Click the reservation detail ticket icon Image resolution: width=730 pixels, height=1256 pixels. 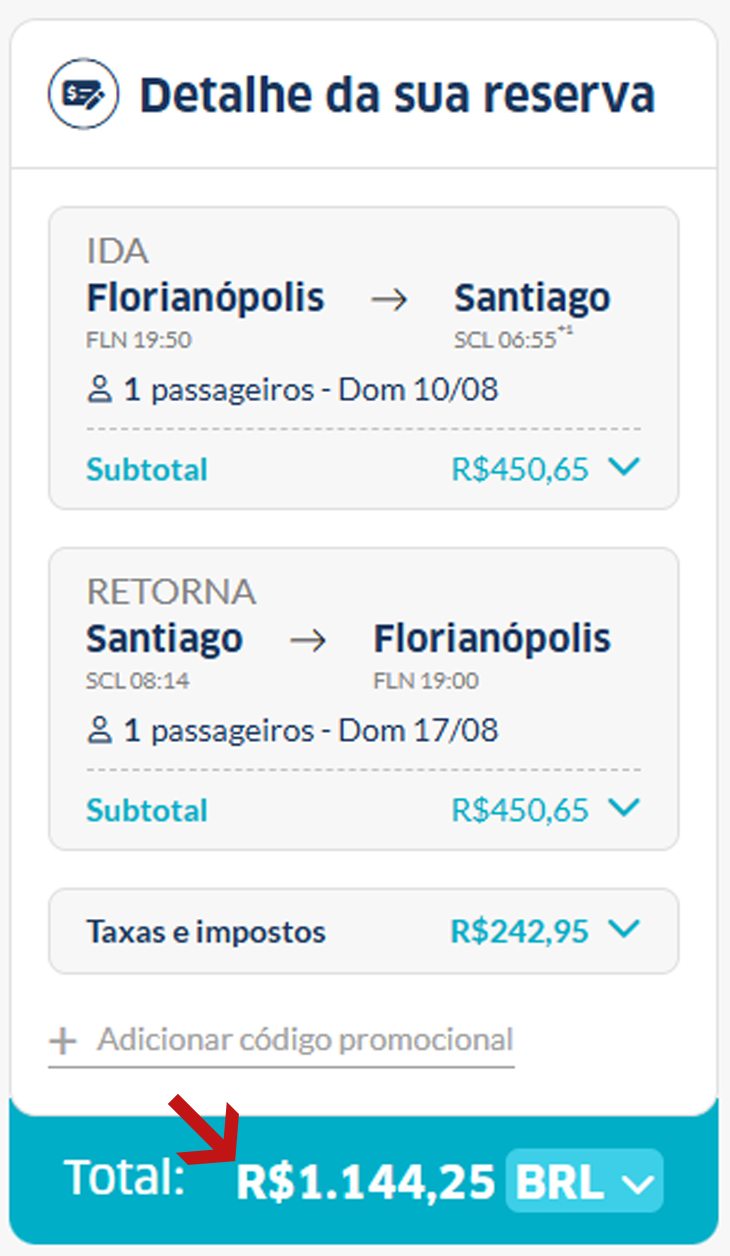(x=84, y=95)
